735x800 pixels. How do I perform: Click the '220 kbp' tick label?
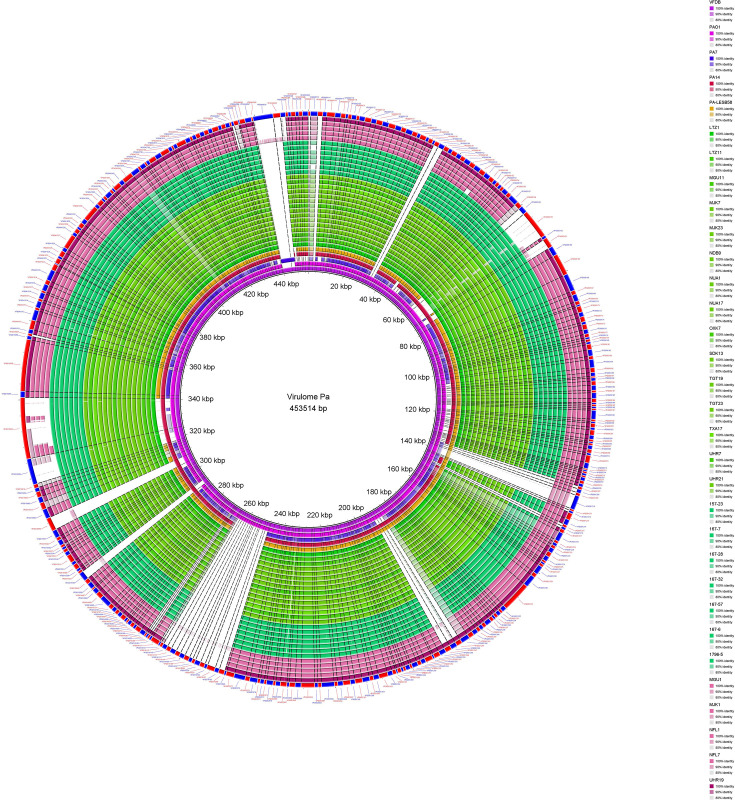pyautogui.click(x=319, y=515)
